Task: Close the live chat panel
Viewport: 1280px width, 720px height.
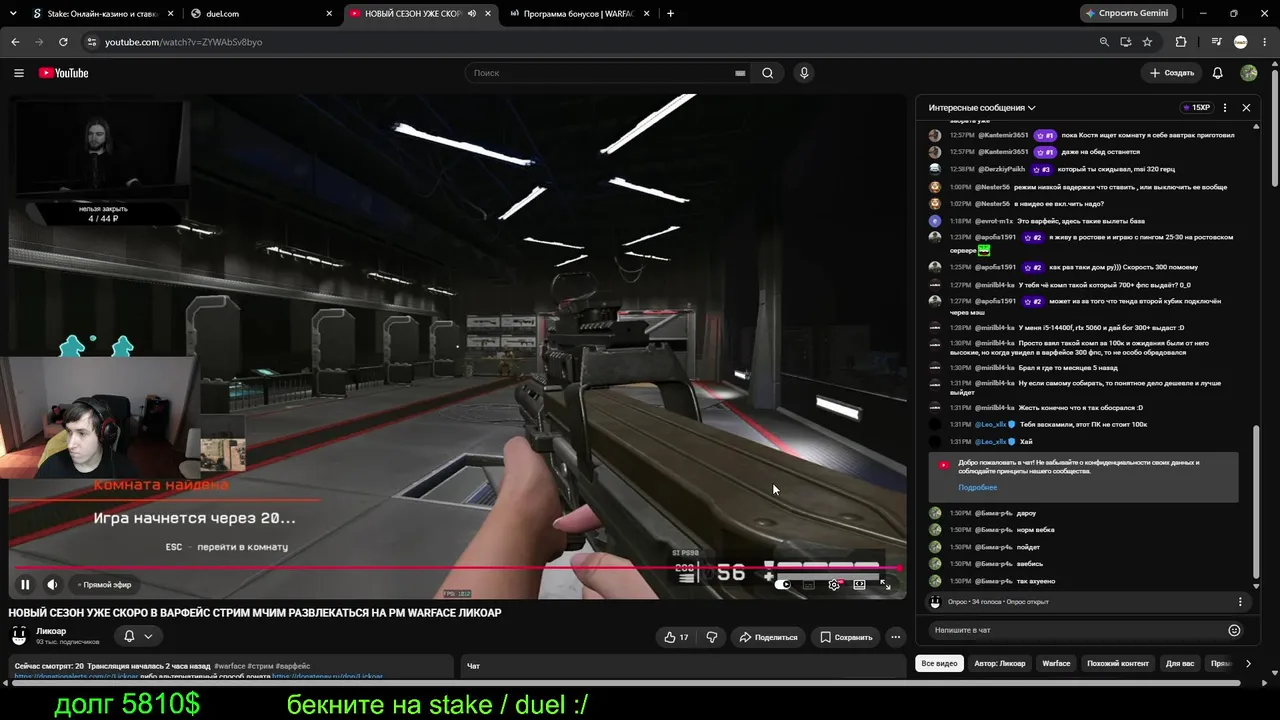Action: coord(1246,107)
